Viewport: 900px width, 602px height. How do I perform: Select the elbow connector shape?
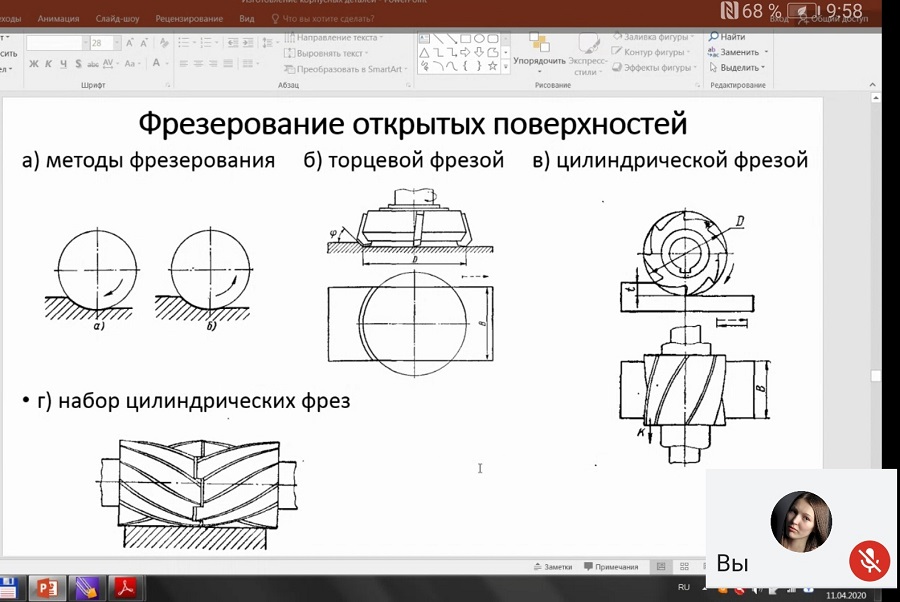tap(439, 53)
